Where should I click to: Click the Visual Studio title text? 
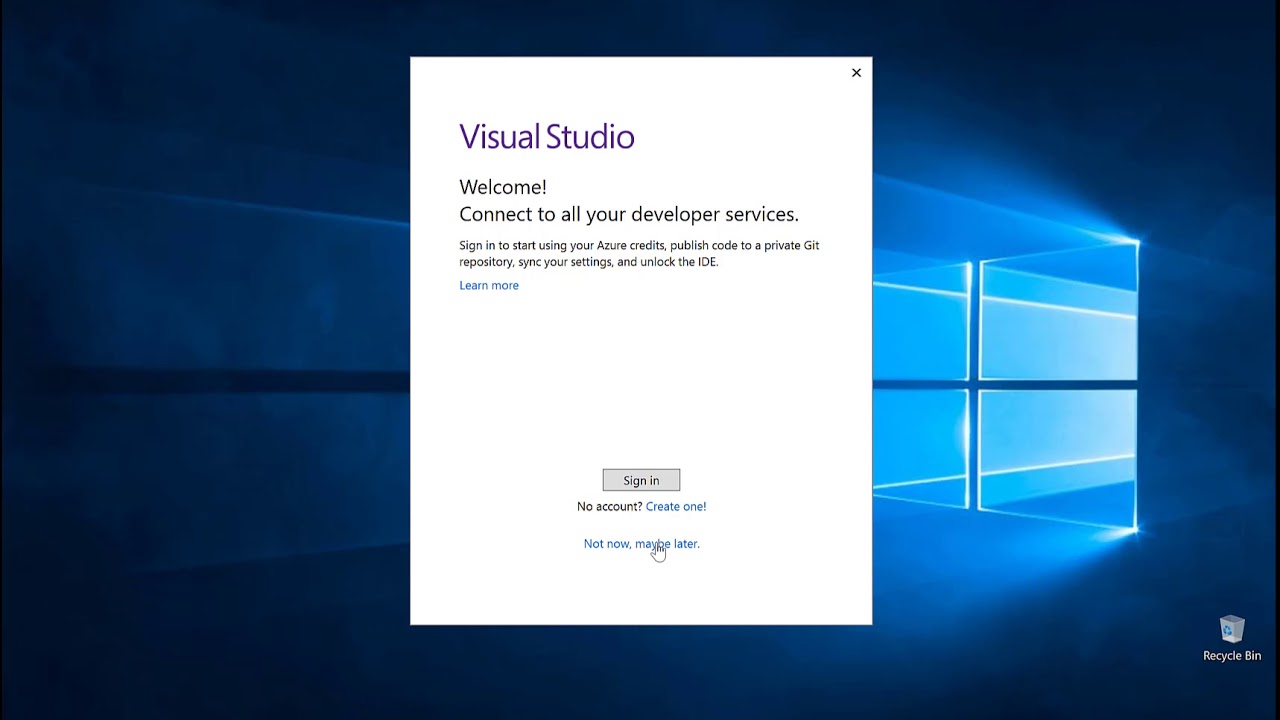point(547,137)
